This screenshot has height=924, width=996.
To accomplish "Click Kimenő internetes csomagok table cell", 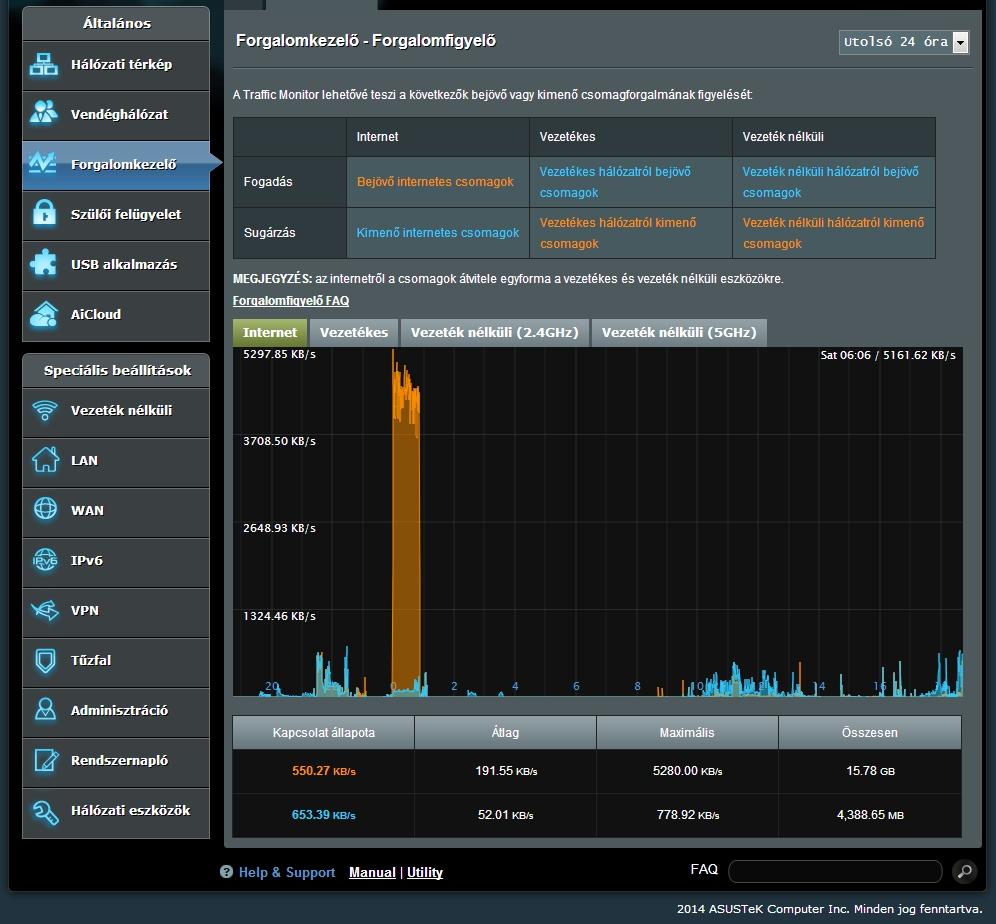I will [x=438, y=232].
